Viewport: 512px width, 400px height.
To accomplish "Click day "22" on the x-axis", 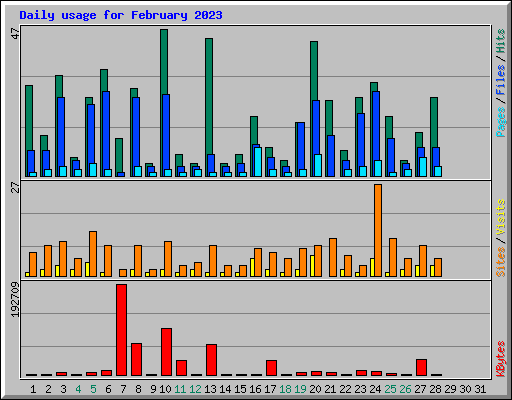I will (x=346, y=389).
